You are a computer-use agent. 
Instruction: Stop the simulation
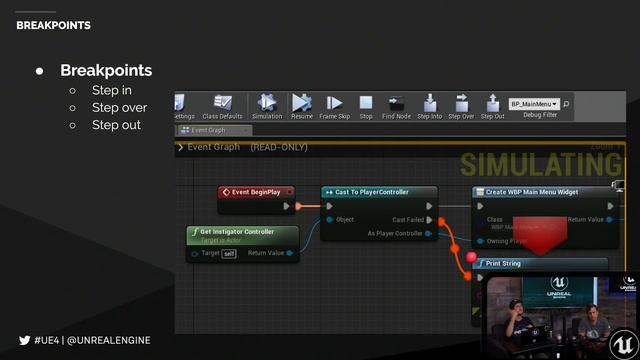366,107
